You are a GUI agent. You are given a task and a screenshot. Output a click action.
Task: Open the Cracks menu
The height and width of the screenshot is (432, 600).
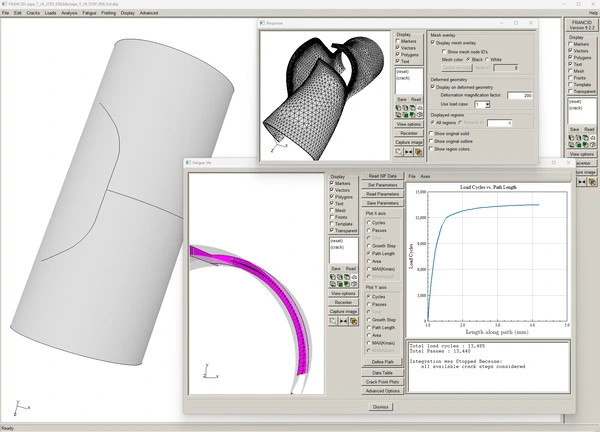point(33,13)
